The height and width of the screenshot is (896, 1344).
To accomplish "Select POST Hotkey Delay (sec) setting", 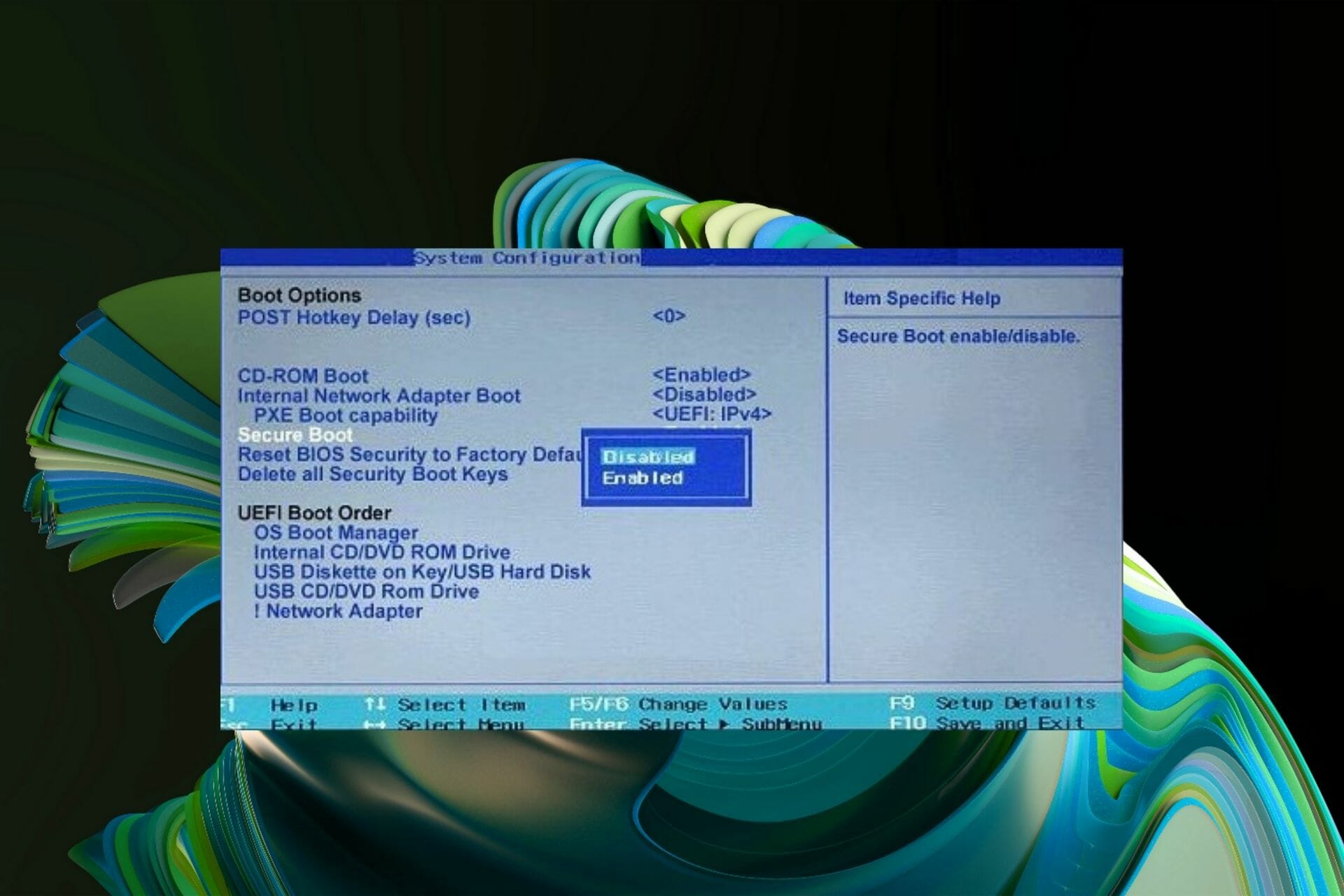I will 354,318.
